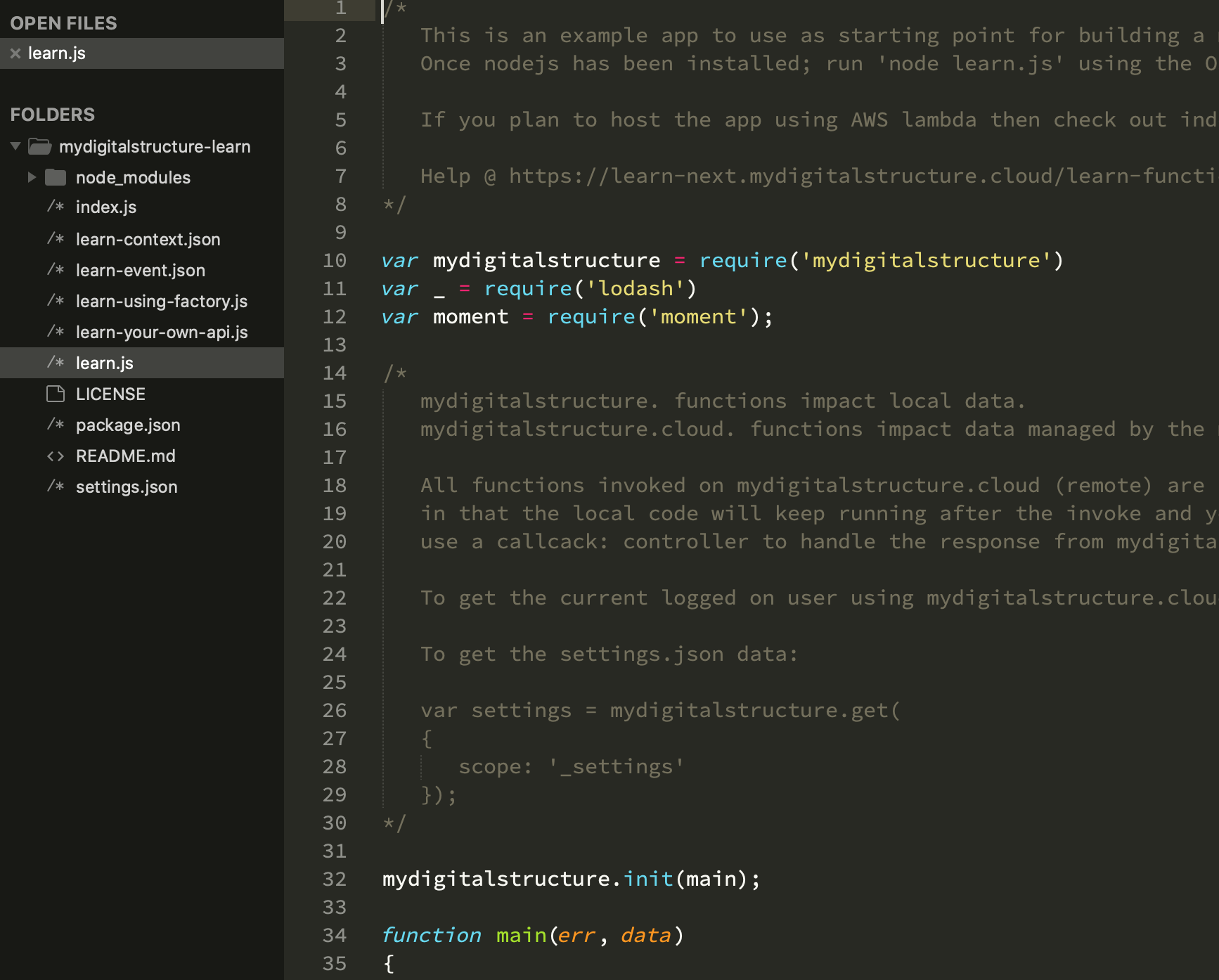Open learn-context.json file

click(x=148, y=239)
